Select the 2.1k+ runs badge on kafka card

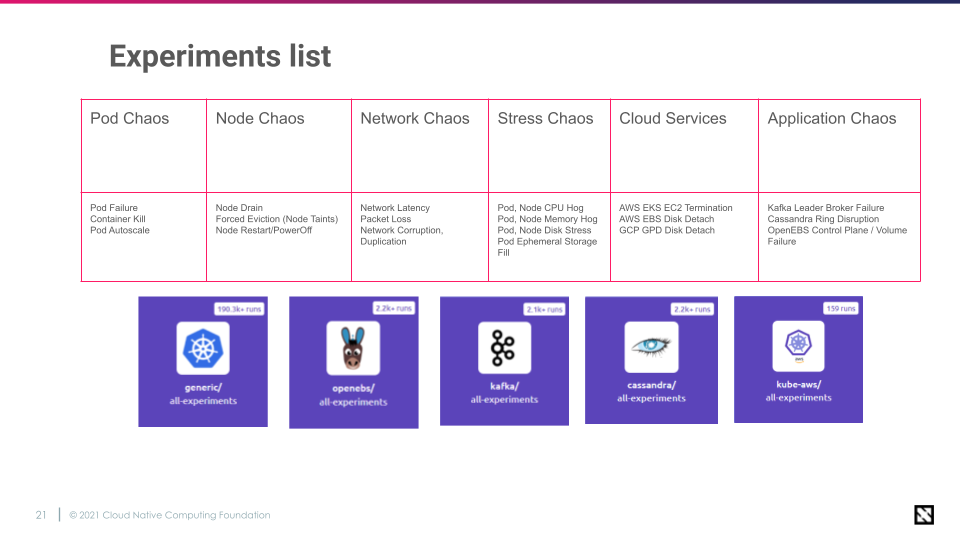[544, 309]
